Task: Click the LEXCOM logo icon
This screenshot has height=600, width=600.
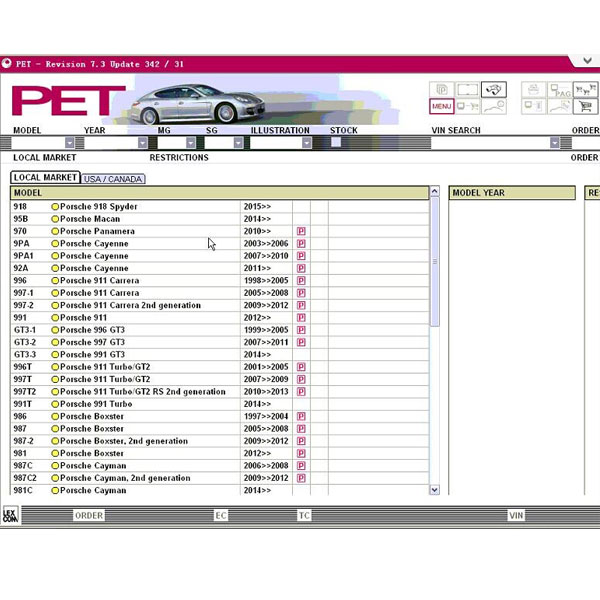Action: [10, 515]
